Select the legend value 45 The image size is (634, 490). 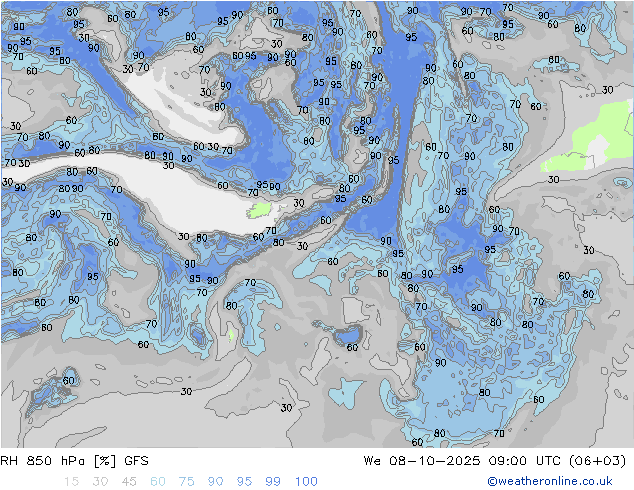[x=129, y=482]
